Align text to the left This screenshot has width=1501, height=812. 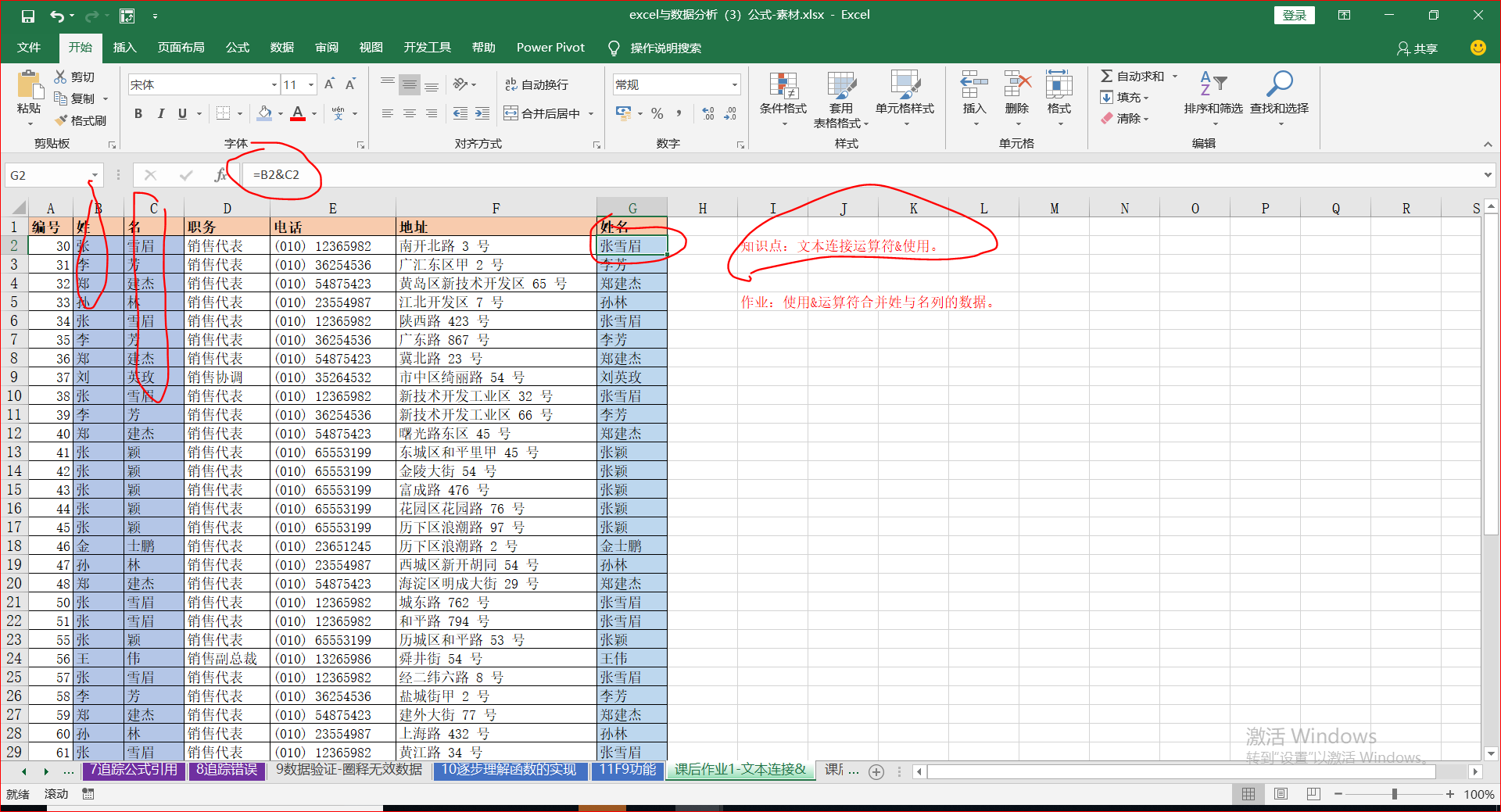[388, 114]
